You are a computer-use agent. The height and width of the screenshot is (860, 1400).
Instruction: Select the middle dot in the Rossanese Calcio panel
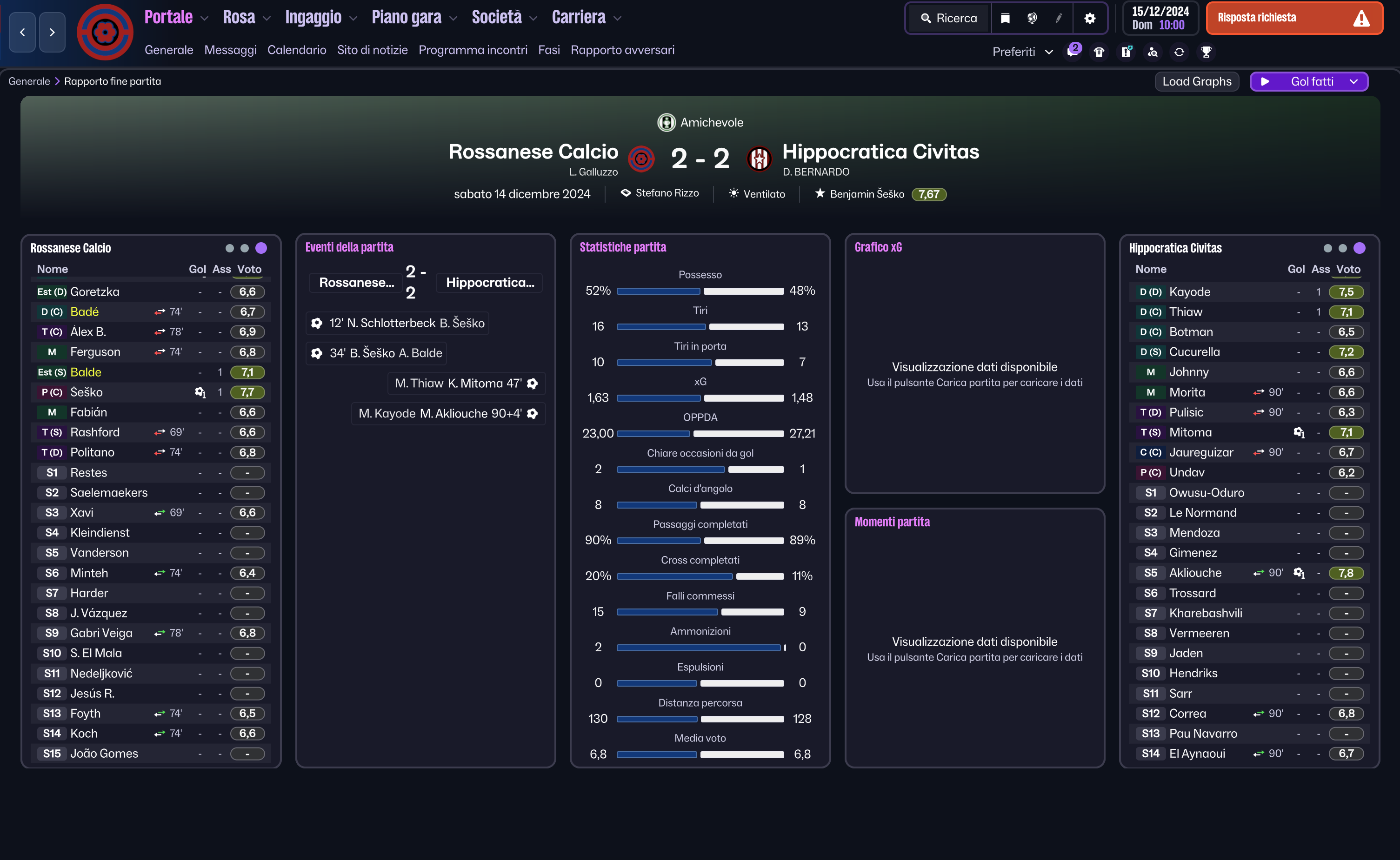[x=245, y=248]
